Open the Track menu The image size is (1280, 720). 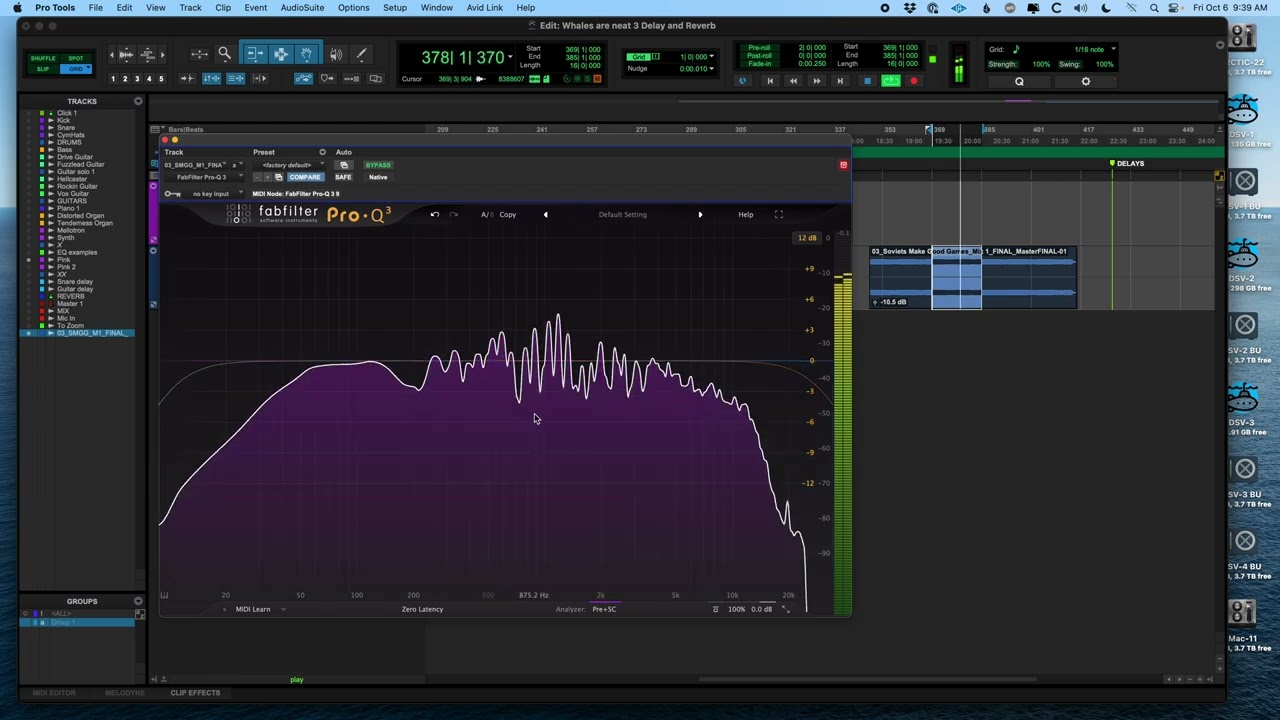pyautogui.click(x=190, y=7)
